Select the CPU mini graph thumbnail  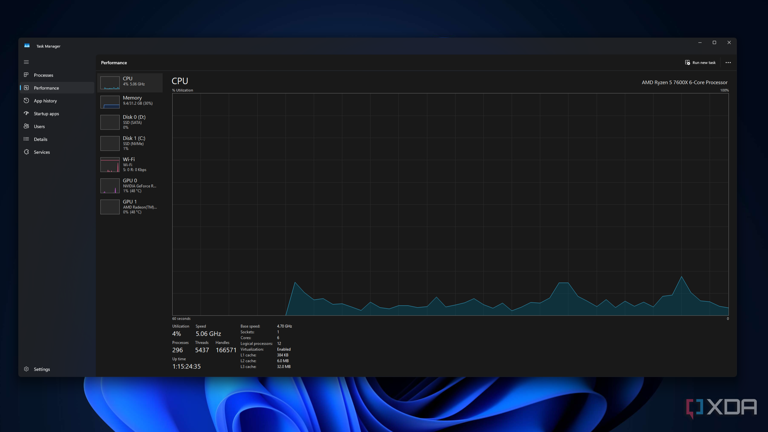(x=110, y=83)
